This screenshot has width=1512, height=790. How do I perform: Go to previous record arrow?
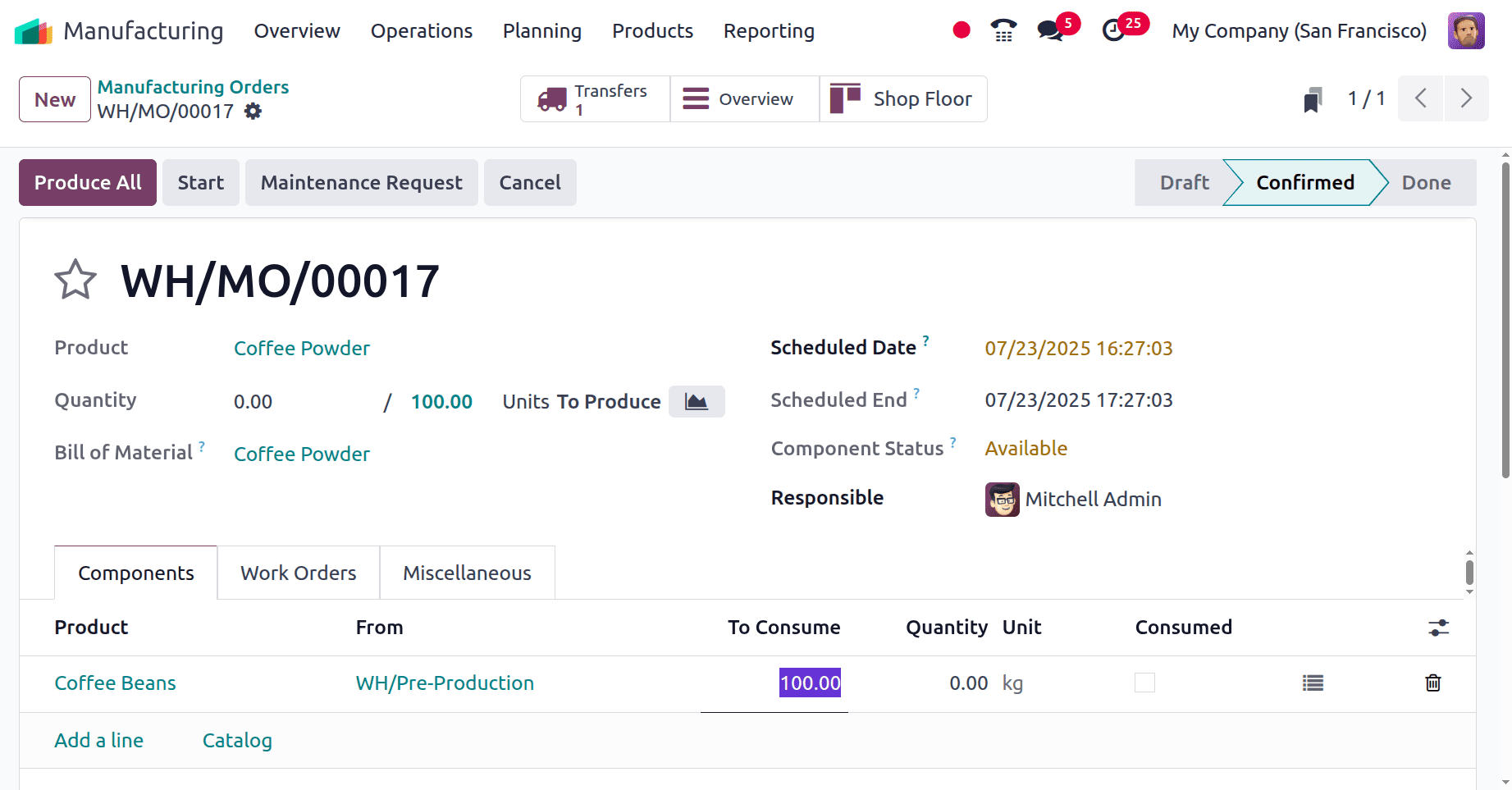(x=1420, y=98)
